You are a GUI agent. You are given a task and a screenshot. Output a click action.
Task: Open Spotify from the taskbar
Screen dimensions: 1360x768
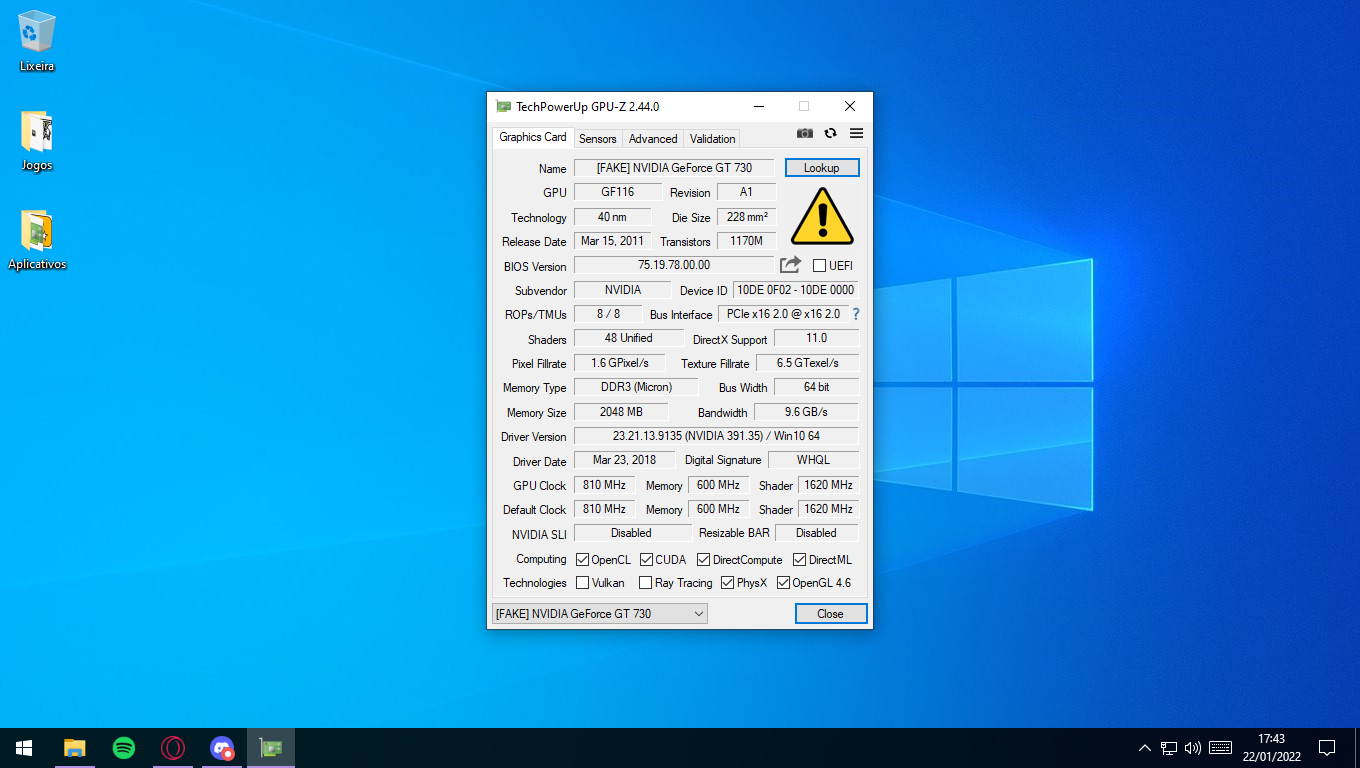click(124, 748)
